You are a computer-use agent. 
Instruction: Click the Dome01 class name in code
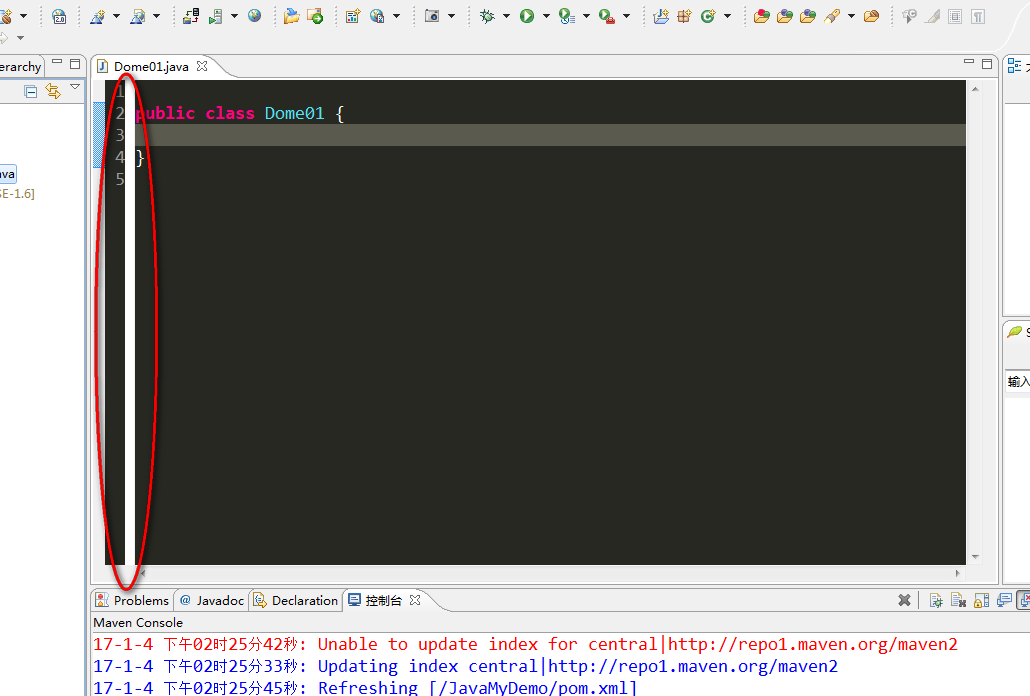pos(294,113)
